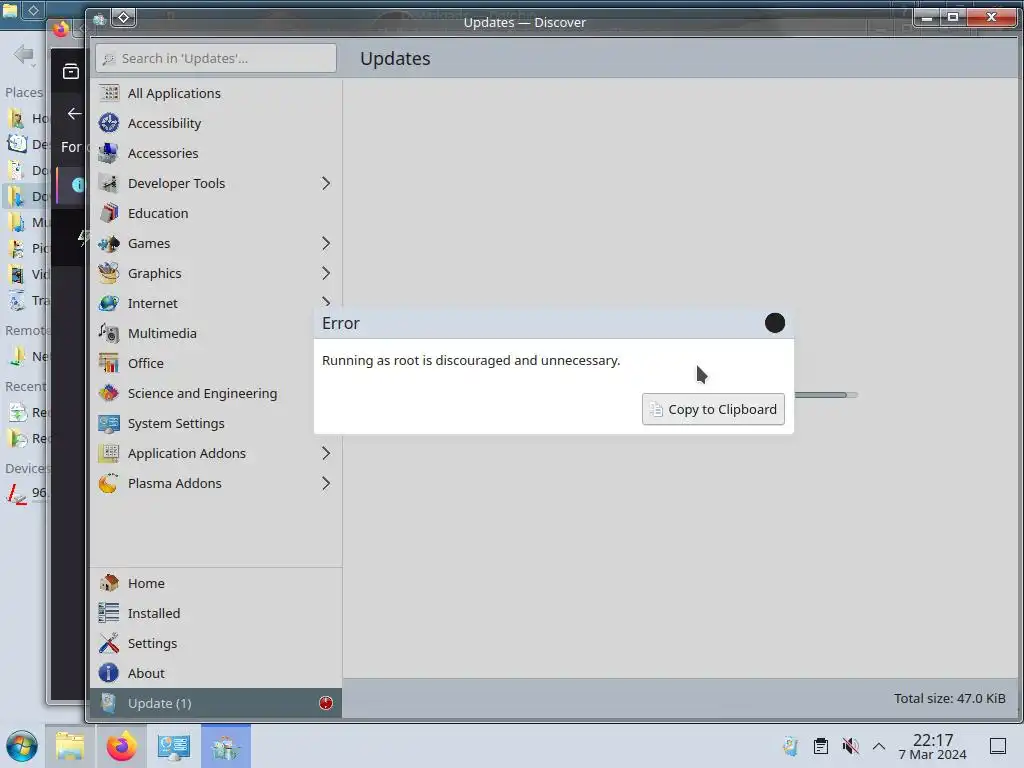Open Firefox from the taskbar
This screenshot has width=1024, height=768.
(x=121, y=746)
